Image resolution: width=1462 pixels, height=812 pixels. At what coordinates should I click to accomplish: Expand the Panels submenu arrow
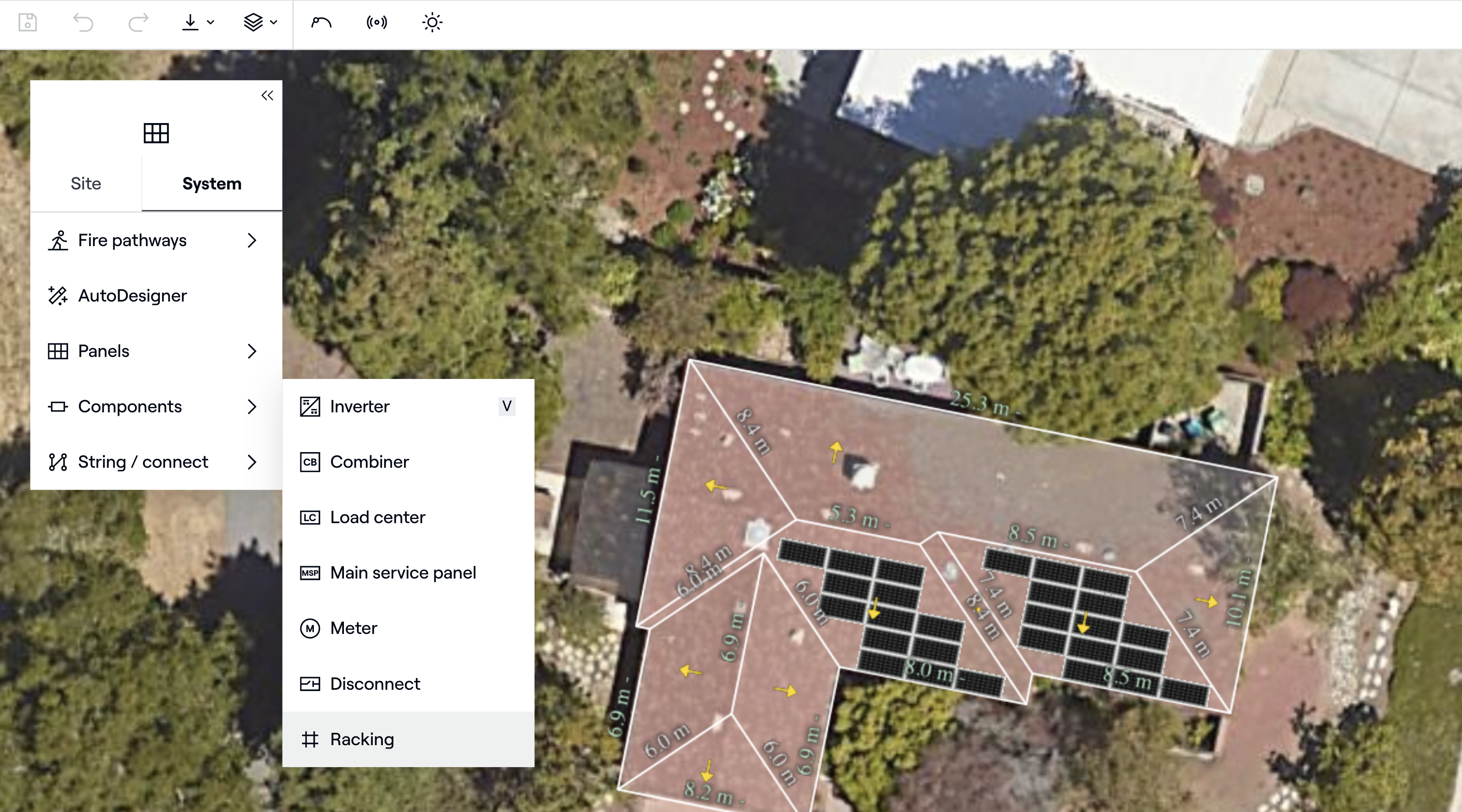pyautogui.click(x=252, y=351)
